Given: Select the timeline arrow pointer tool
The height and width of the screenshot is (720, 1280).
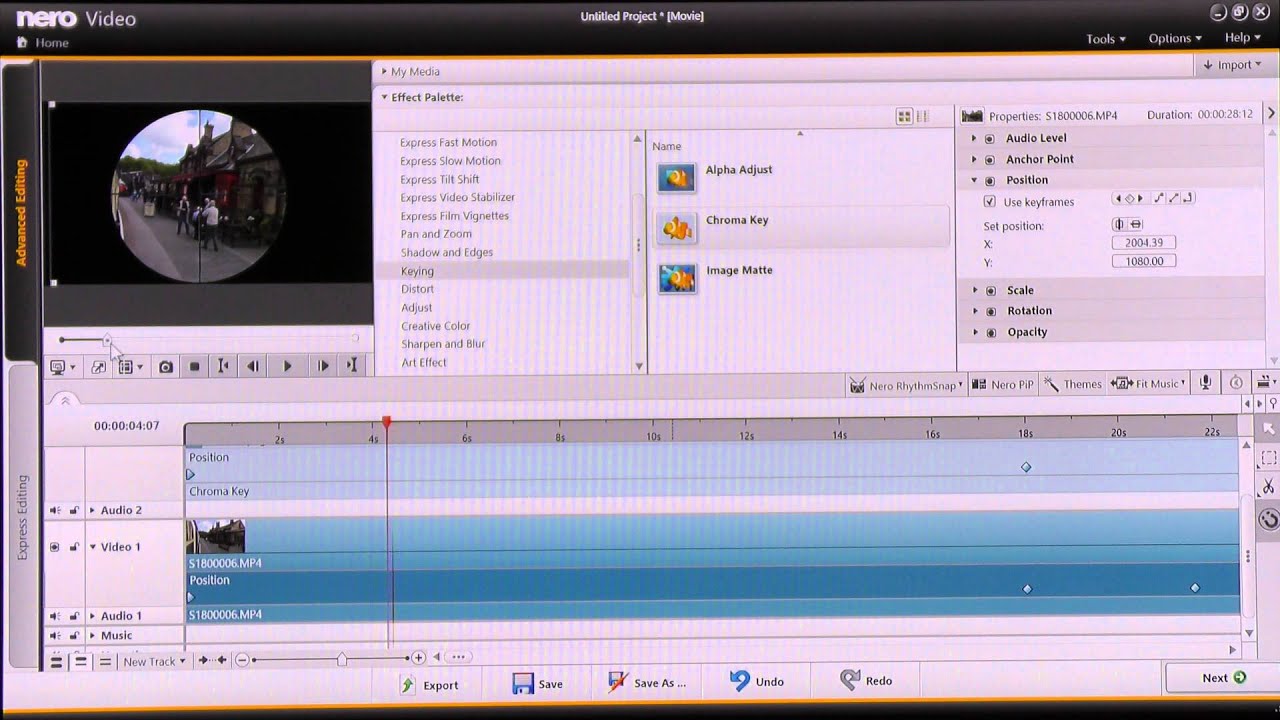Looking at the screenshot, I should 1268,428.
